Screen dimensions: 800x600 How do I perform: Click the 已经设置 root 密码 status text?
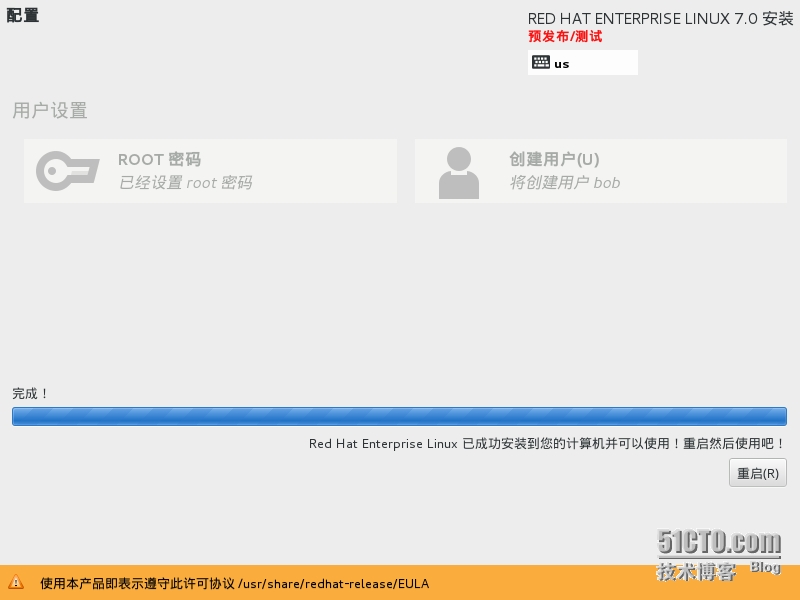point(185,183)
